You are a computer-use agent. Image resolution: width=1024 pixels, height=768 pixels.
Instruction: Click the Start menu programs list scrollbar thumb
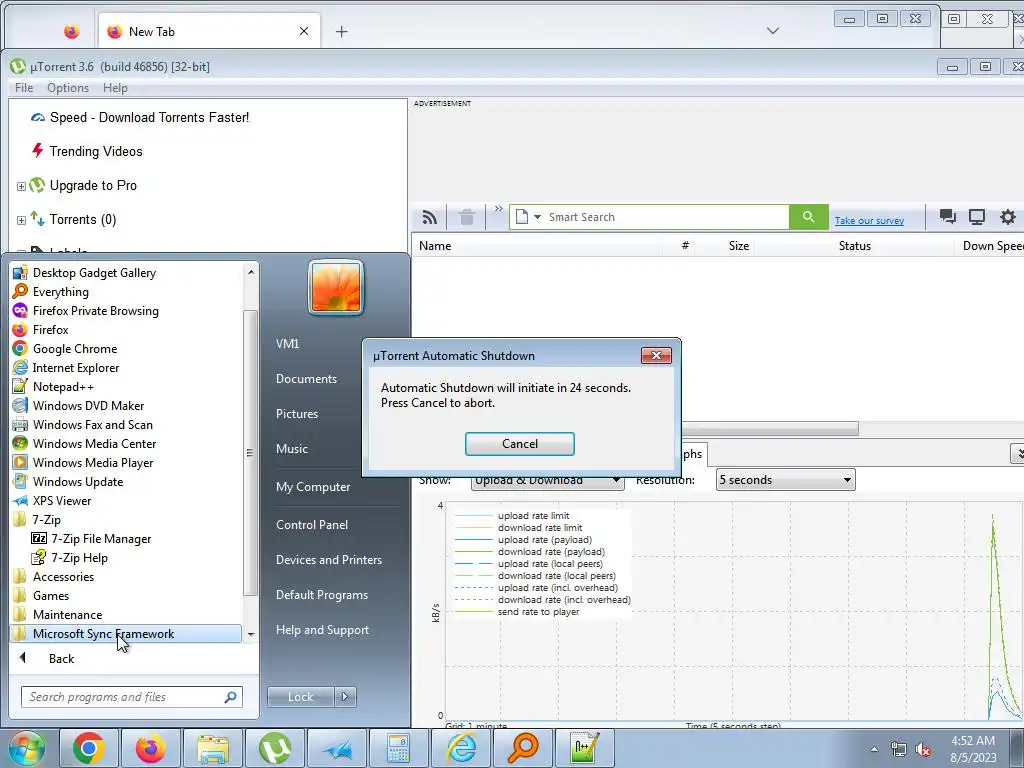(x=249, y=453)
